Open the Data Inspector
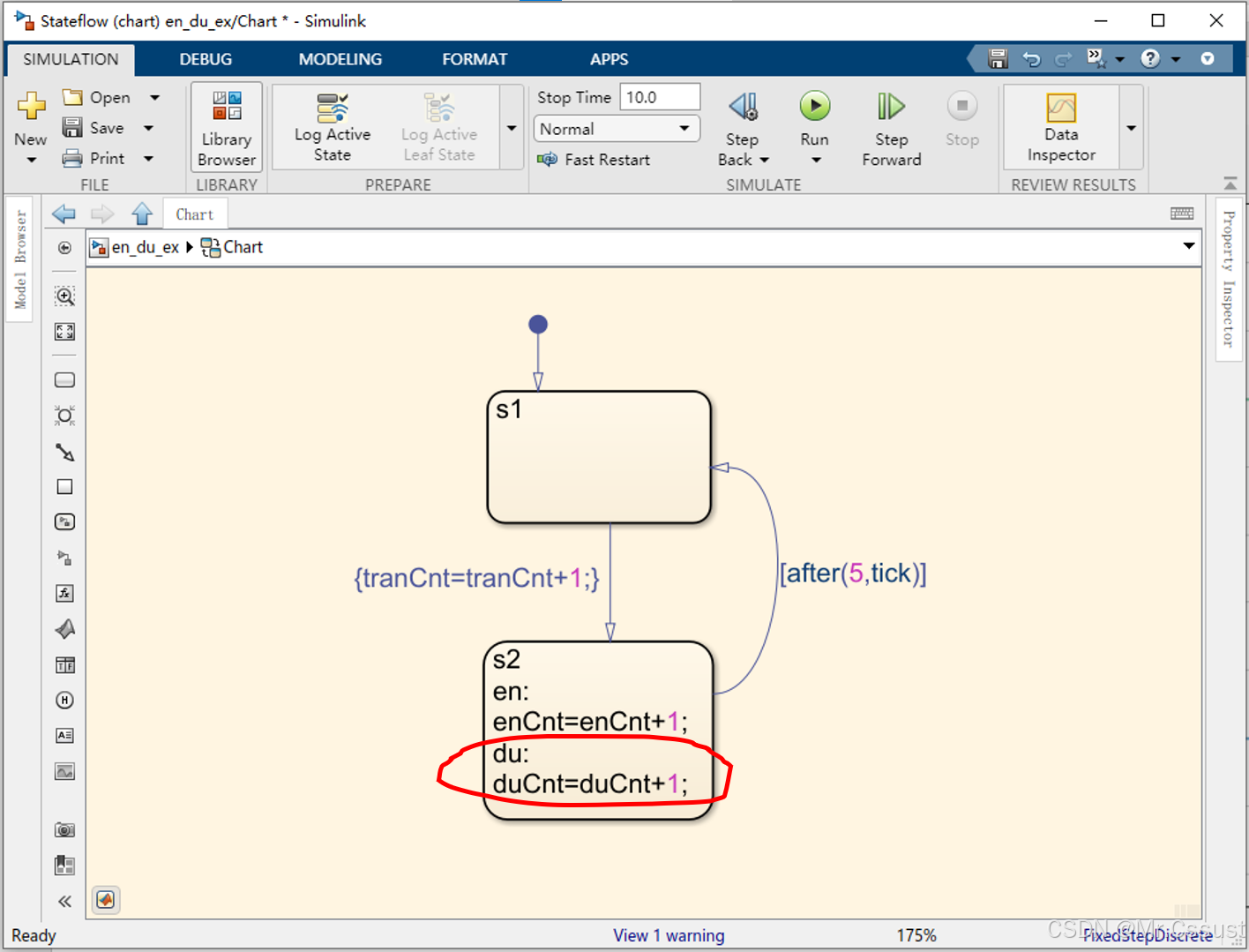1249x952 pixels. click(x=1061, y=128)
